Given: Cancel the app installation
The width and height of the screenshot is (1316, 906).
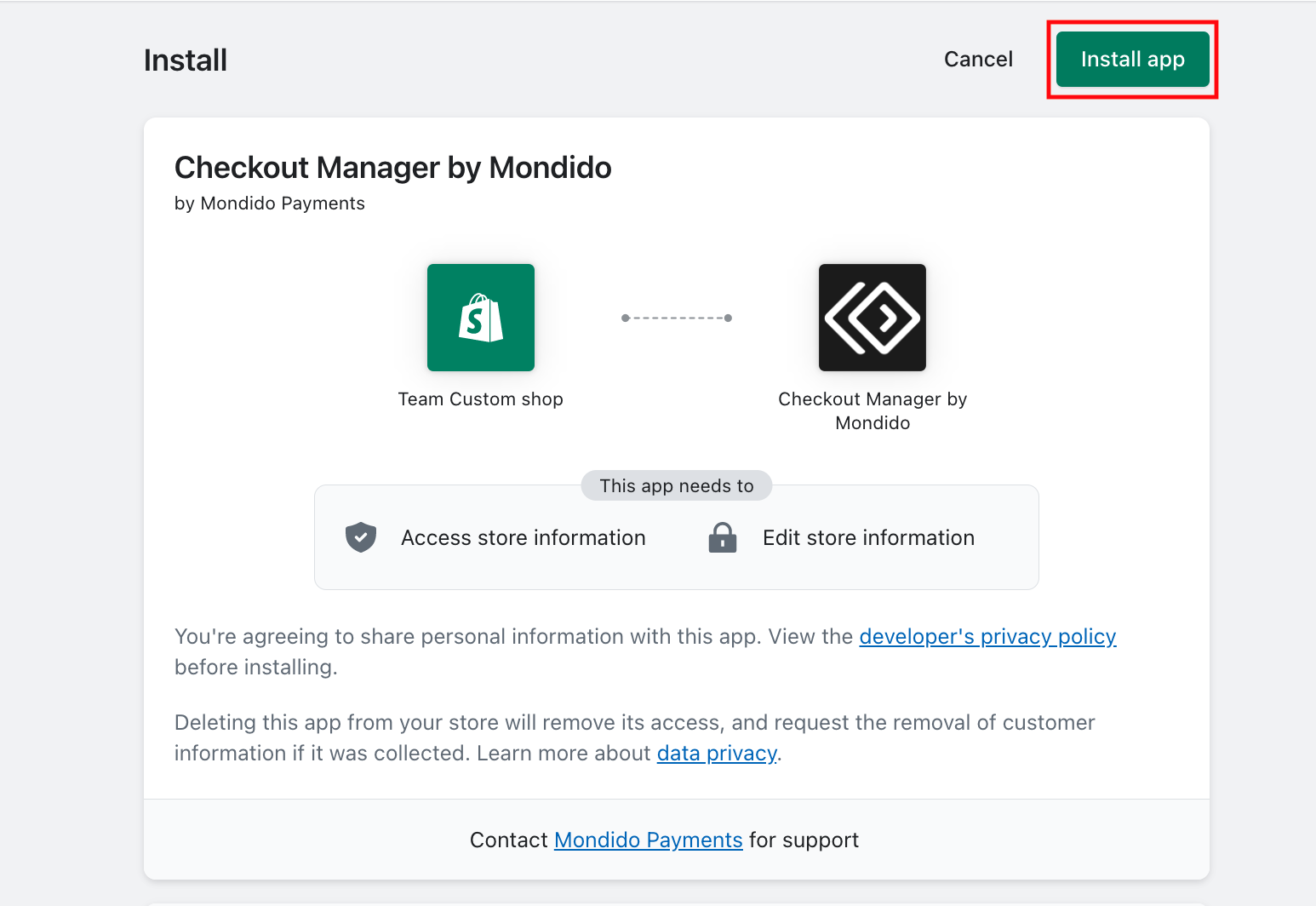Looking at the screenshot, I should click(x=978, y=60).
